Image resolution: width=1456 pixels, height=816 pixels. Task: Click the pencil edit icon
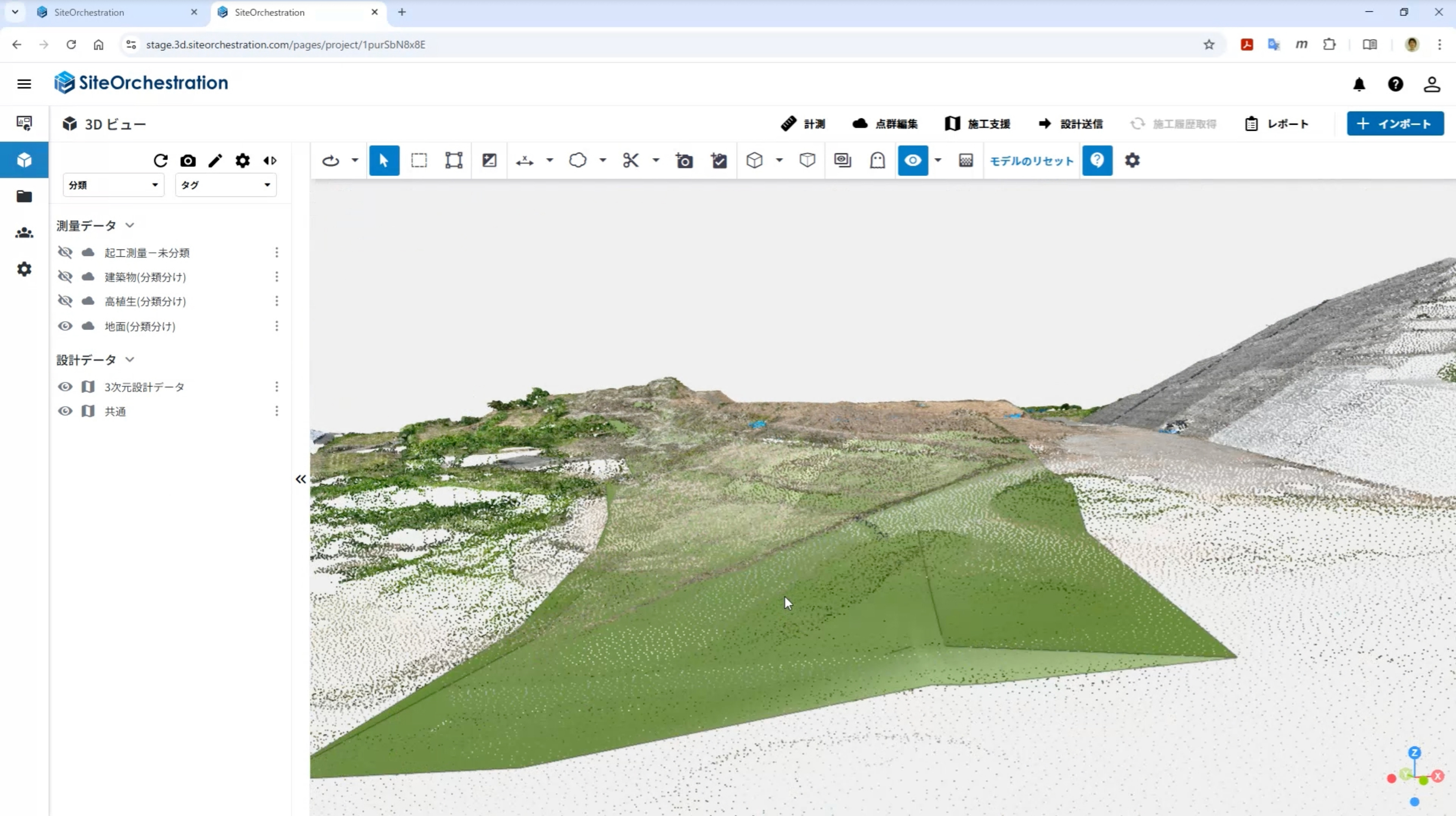(215, 161)
